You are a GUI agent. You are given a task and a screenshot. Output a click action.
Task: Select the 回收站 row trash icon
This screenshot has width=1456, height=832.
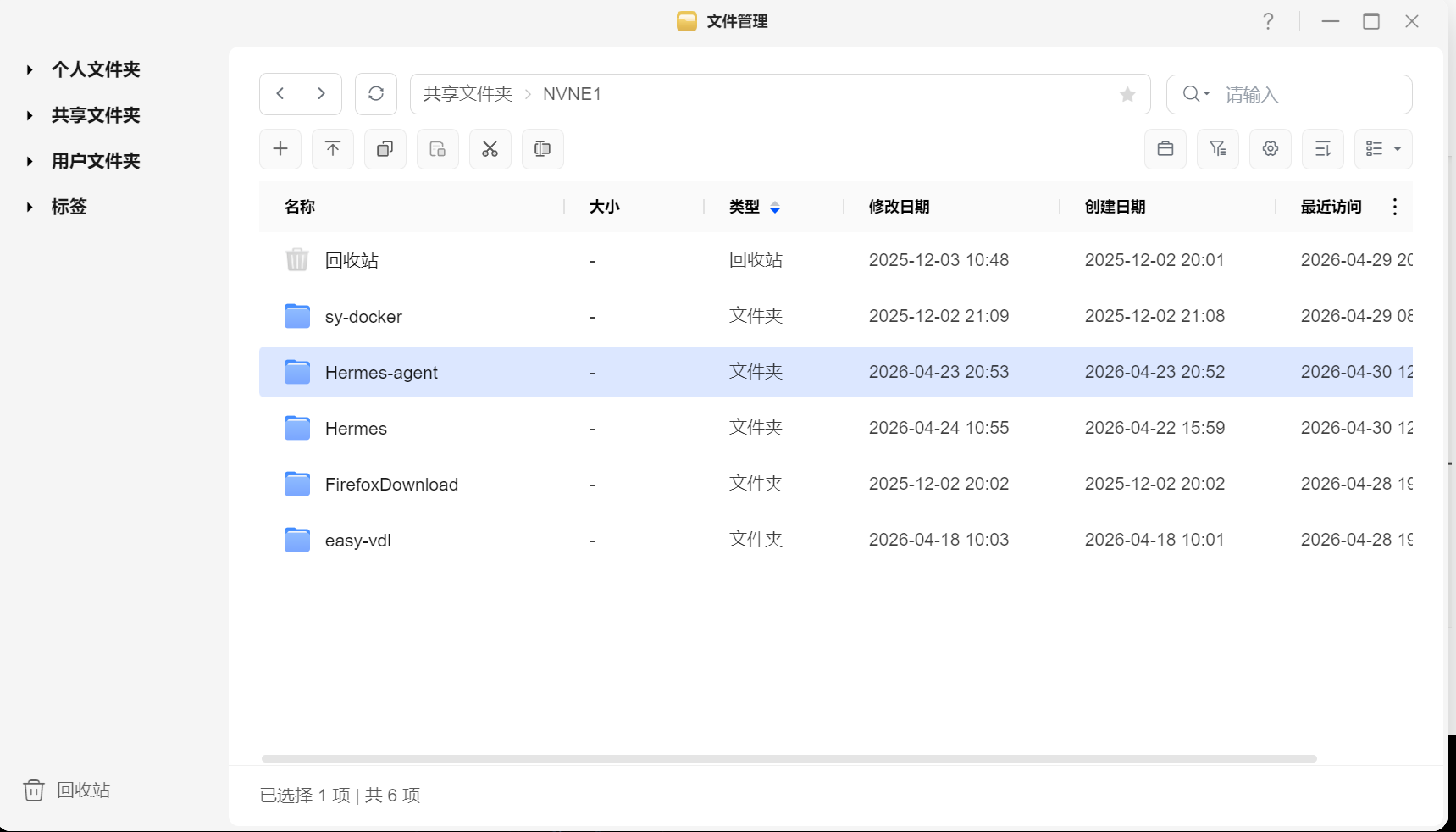[x=297, y=259]
